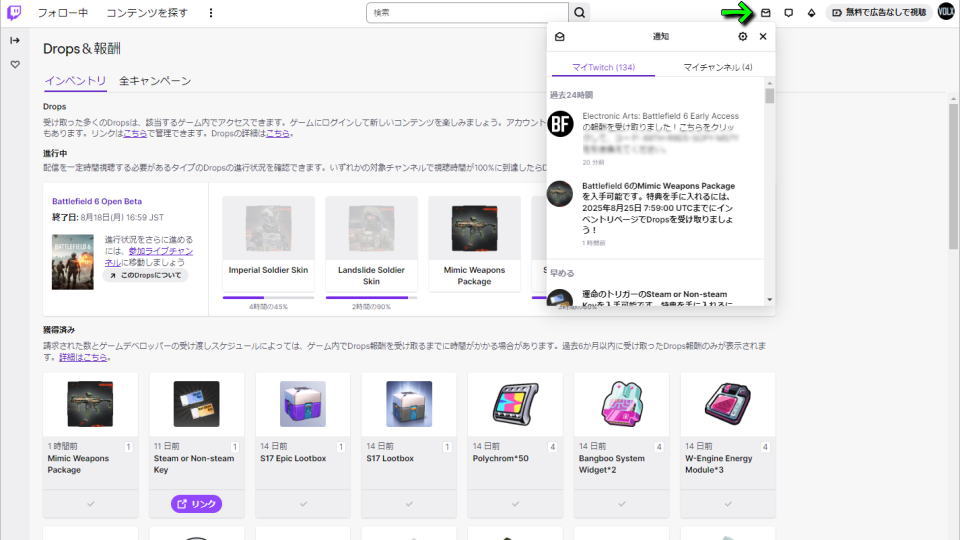
Task: Click the notification panel inbox icon
Action: click(x=560, y=37)
